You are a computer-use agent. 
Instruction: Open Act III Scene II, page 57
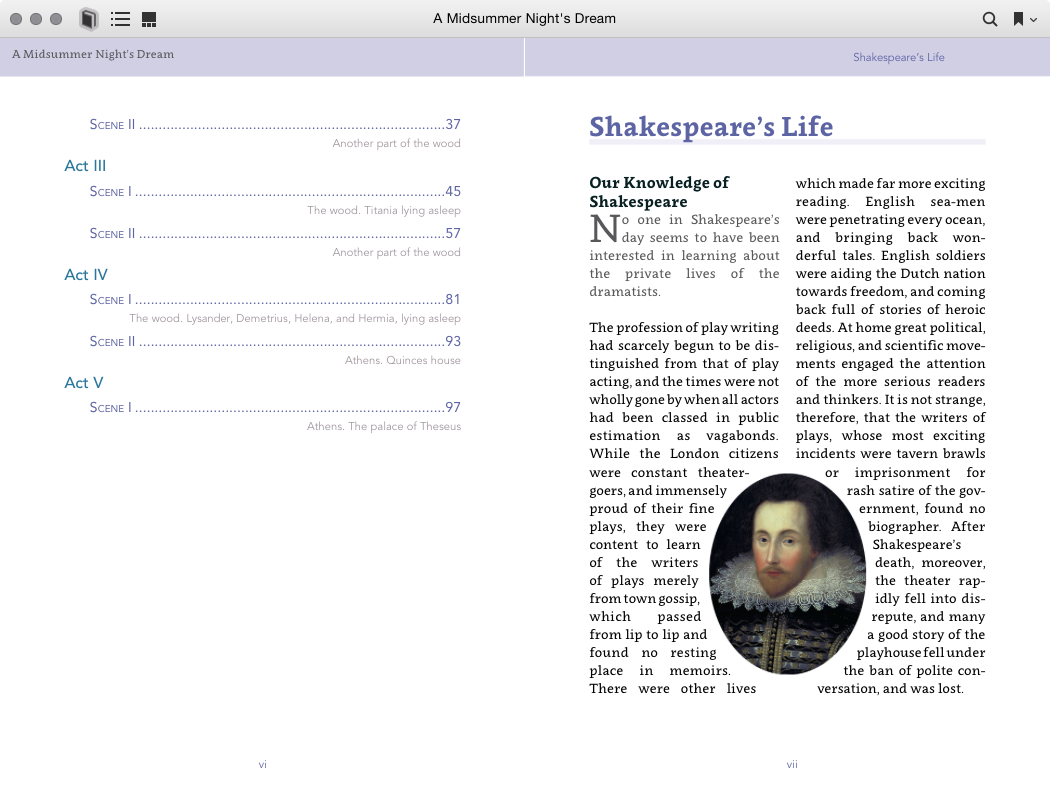click(x=275, y=233)
